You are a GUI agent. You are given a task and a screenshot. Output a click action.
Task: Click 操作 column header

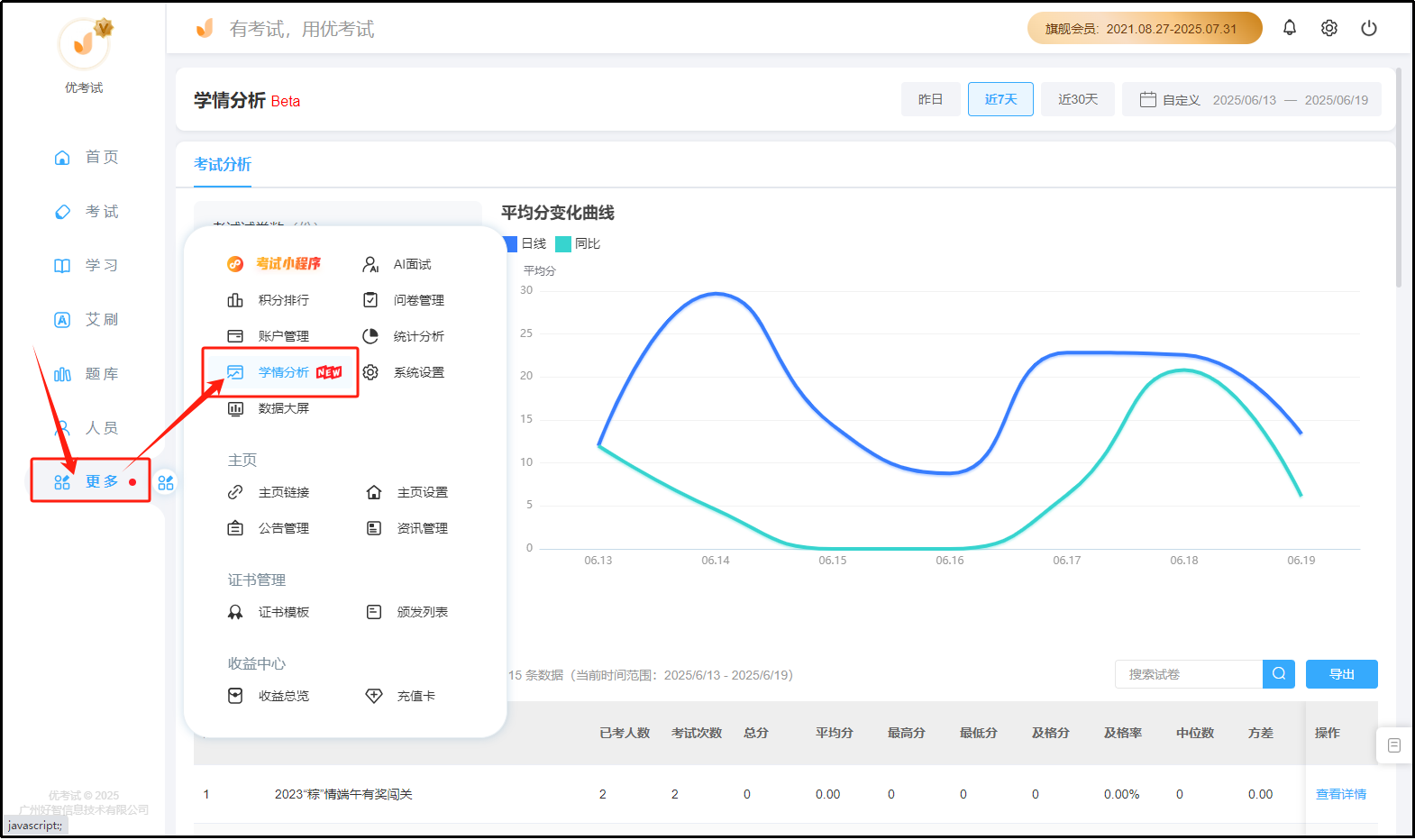[x=1328, y=733]
